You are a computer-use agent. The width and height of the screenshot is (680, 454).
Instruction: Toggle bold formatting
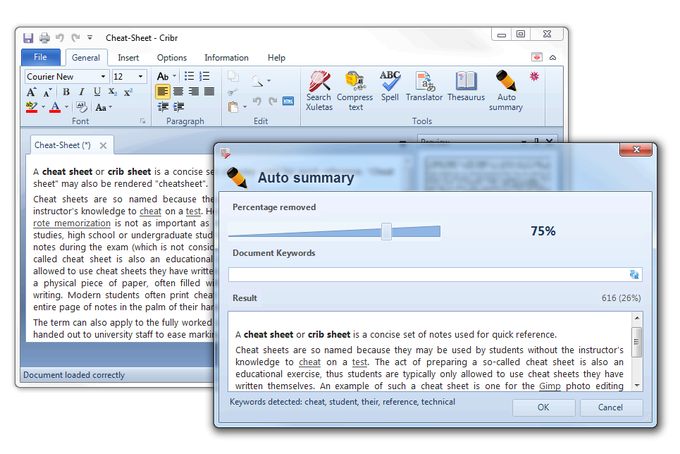(66, 92)
